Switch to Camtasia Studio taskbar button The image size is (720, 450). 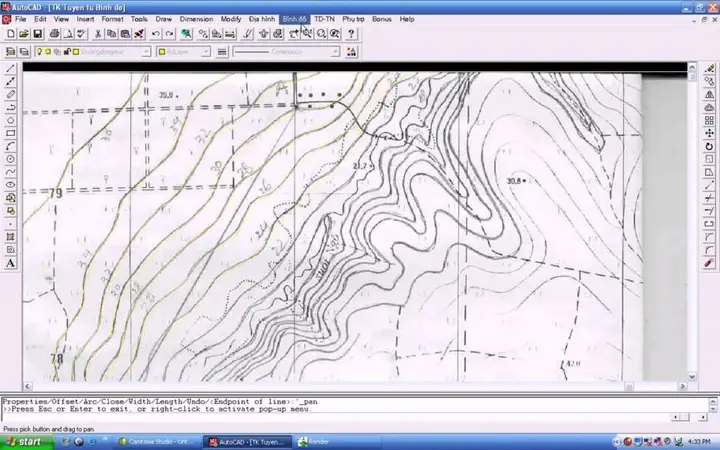pyautogui.click(x=158, y=442)
